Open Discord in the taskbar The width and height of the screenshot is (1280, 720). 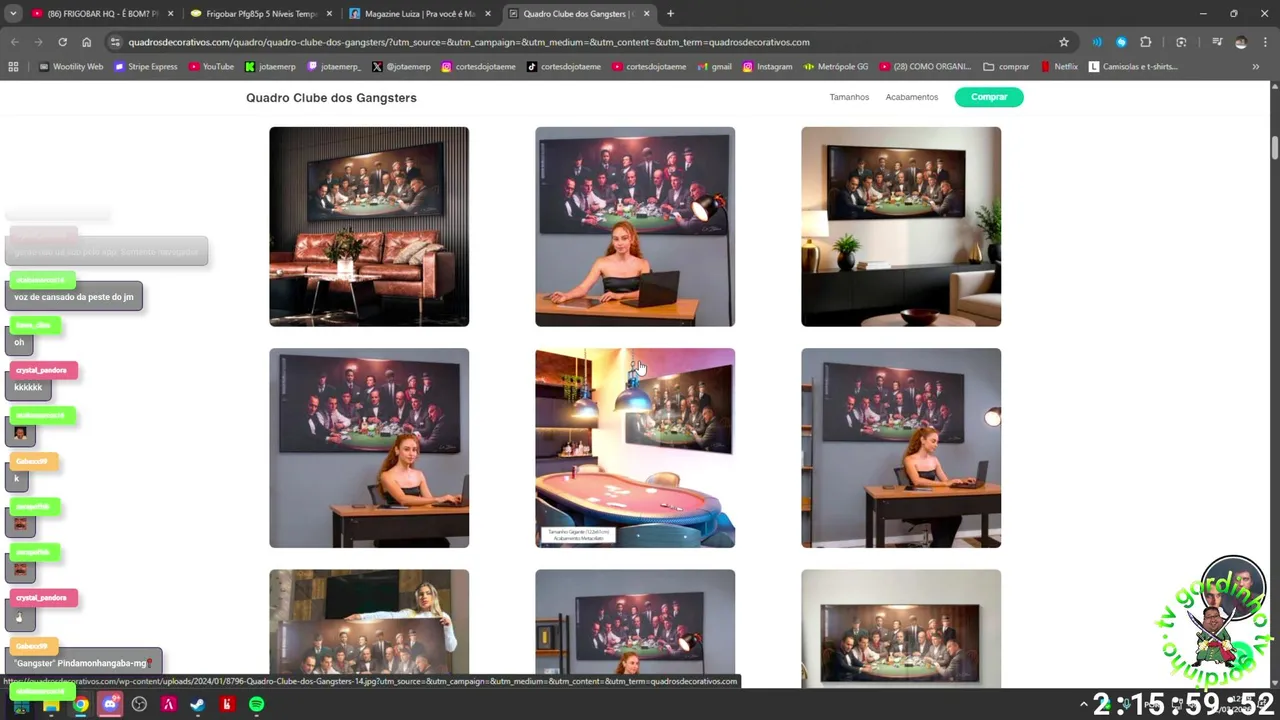(110, 704)
